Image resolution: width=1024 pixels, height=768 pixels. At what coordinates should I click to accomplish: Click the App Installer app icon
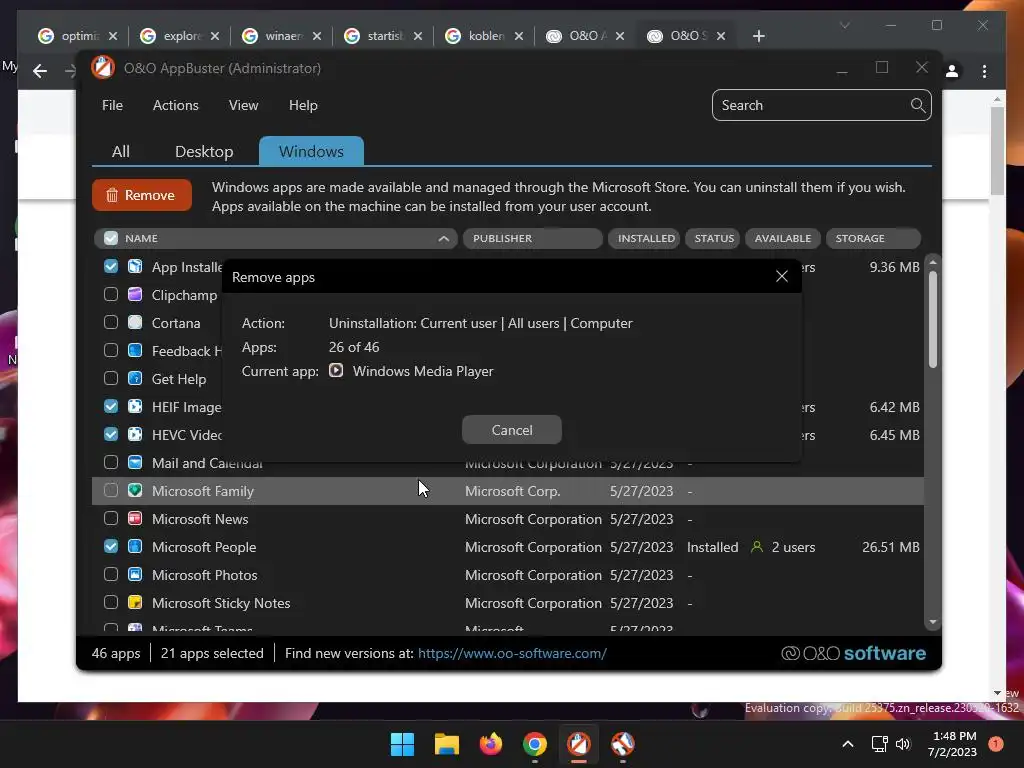(x=135, y=266)
